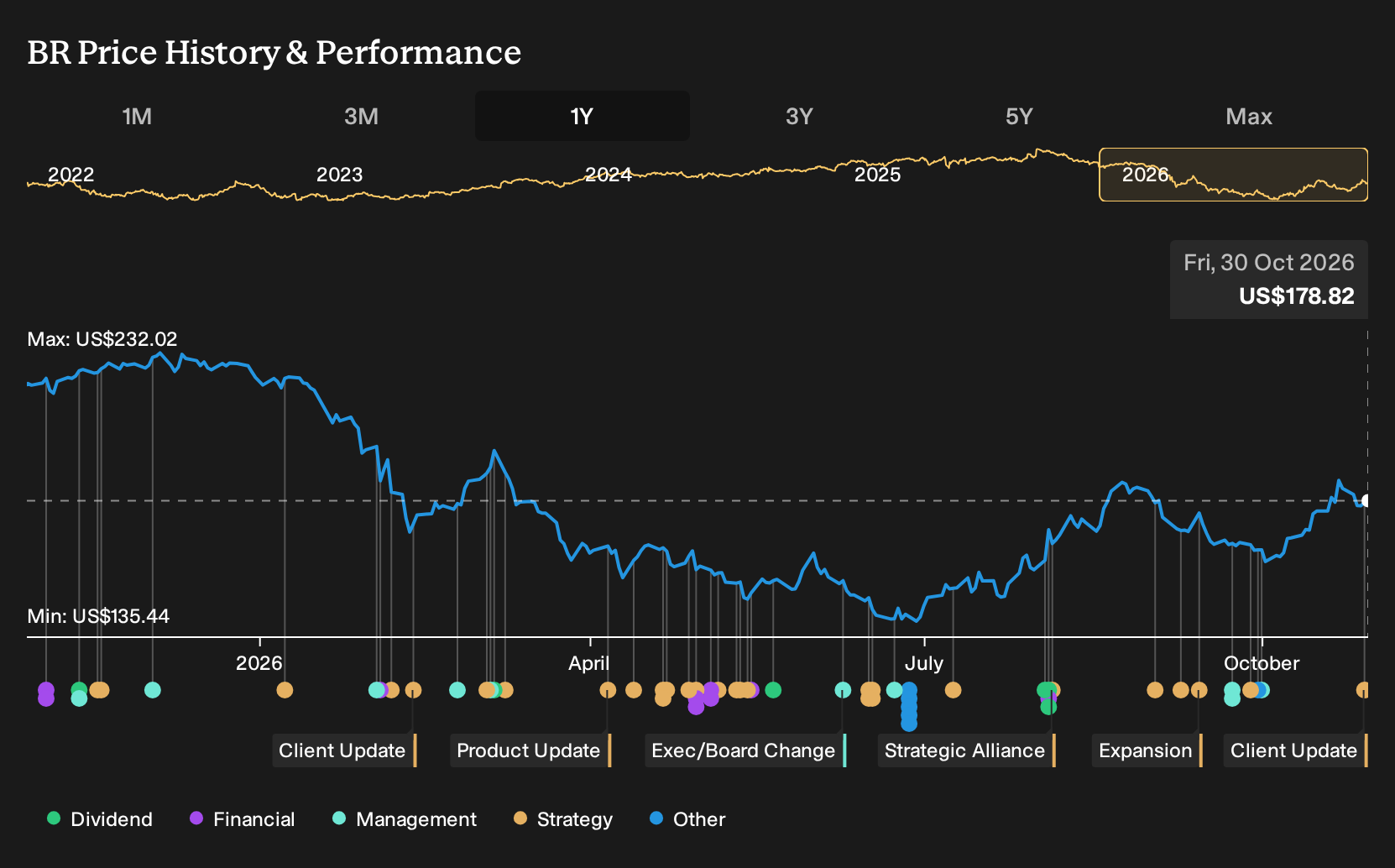Open the Strategic Alliance event label

coord(966,750)
